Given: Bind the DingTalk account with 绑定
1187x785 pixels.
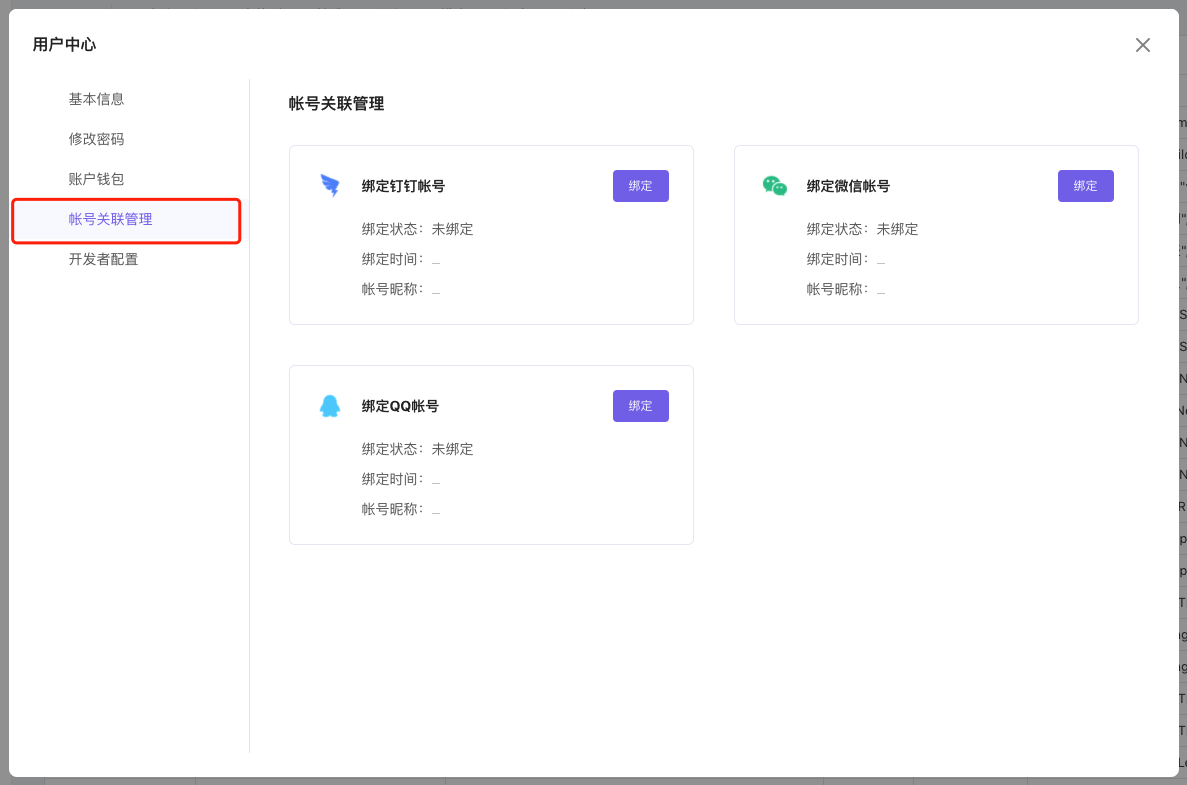Looking at the screenshot, I should (x=640, y=186).
